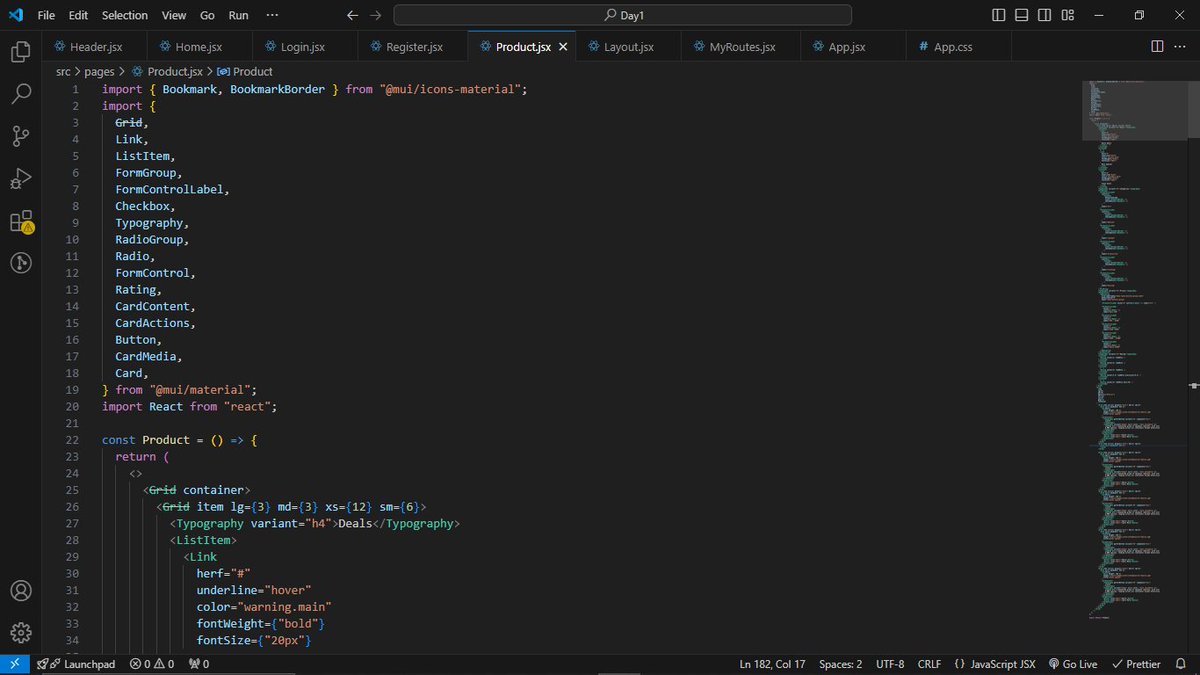1200x675 pixels.
Task: Open the Explorer view in activity bar
Action: (21, 52)
